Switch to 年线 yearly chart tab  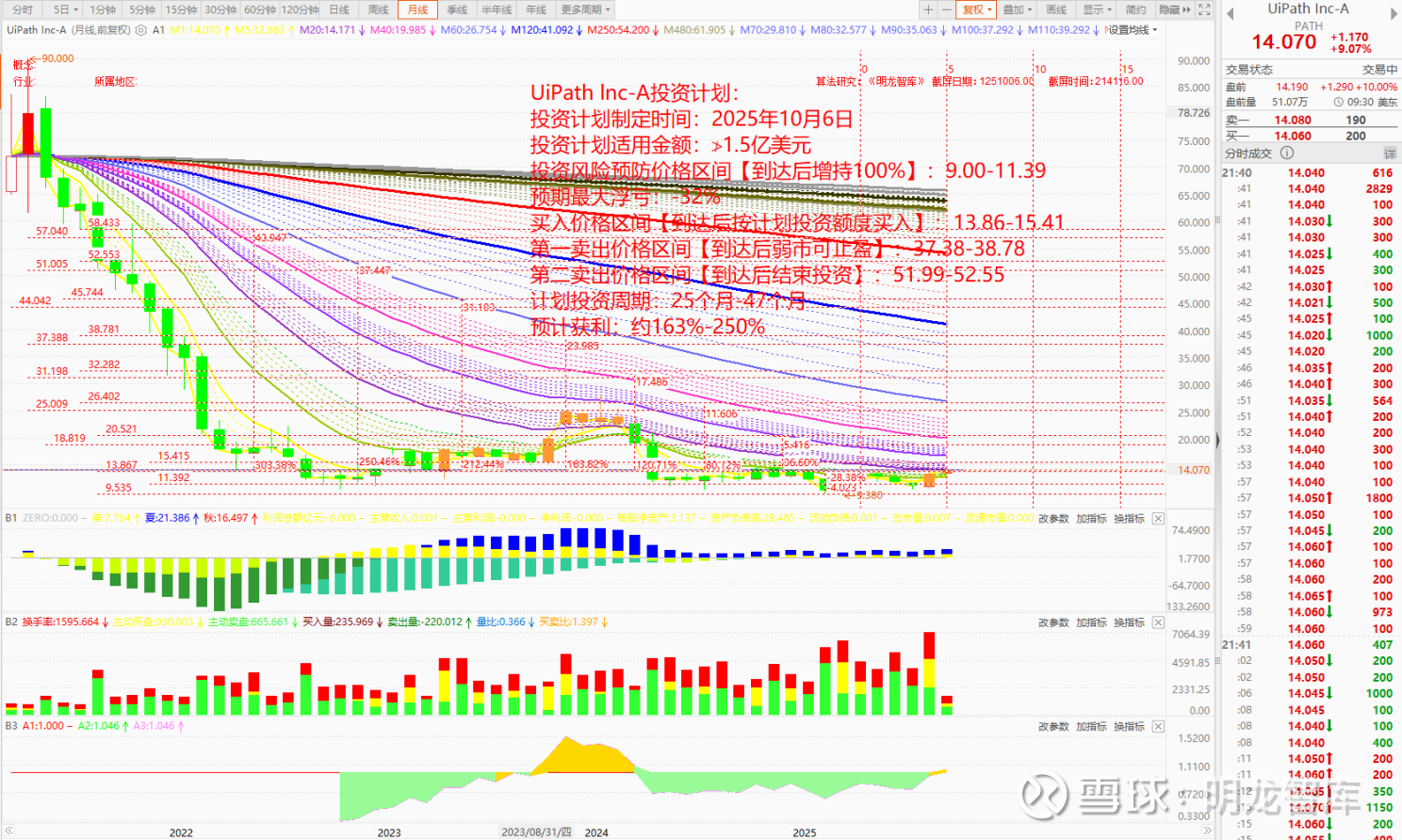point(536,9)
